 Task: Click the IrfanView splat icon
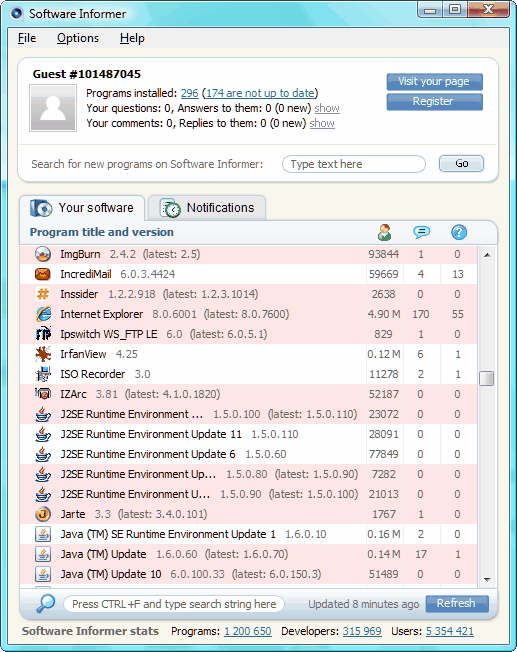click(x=43, y=354)
